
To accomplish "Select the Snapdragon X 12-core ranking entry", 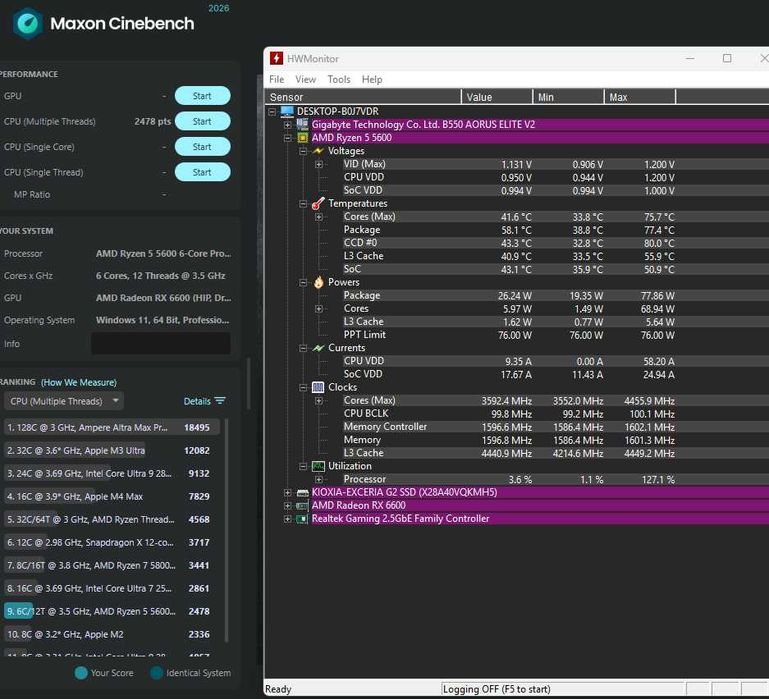I will coord(111,543).
